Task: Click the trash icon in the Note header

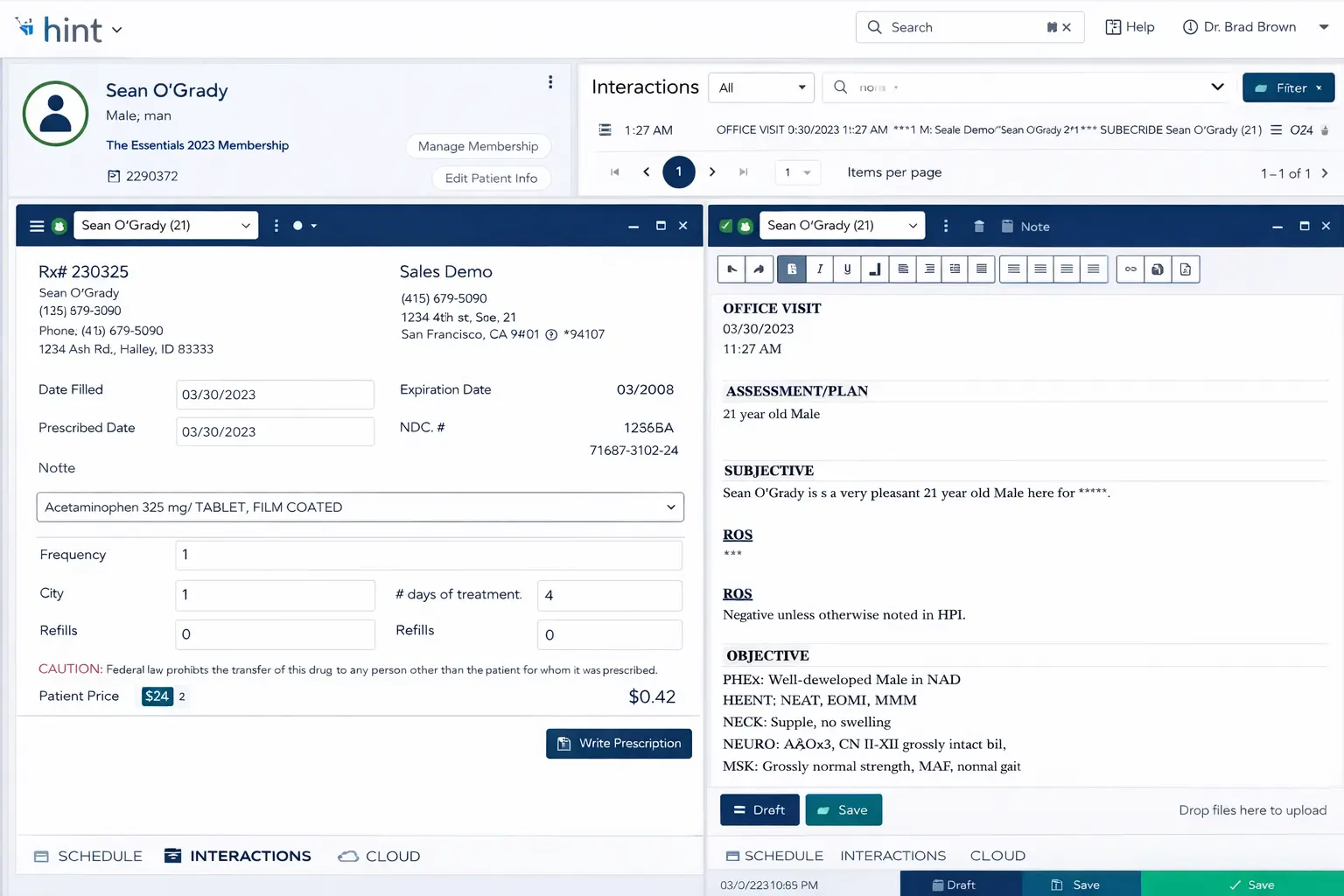Action: 978,226
